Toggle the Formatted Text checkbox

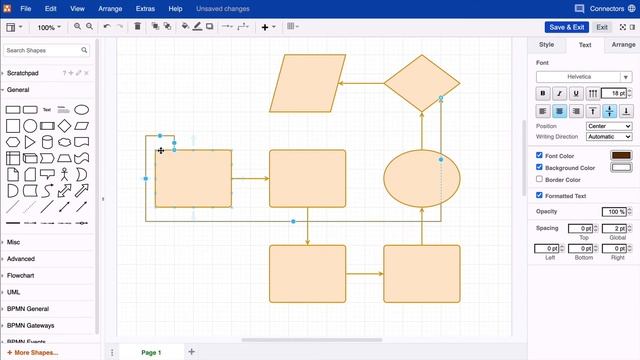click(539, 195)
